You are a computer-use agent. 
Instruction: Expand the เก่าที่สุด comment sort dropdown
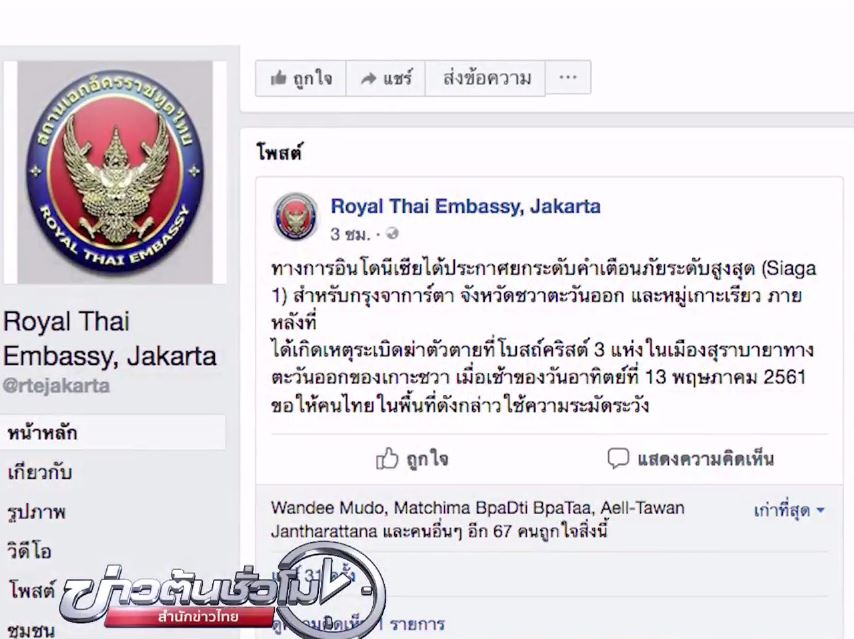(x=789, y=510)
